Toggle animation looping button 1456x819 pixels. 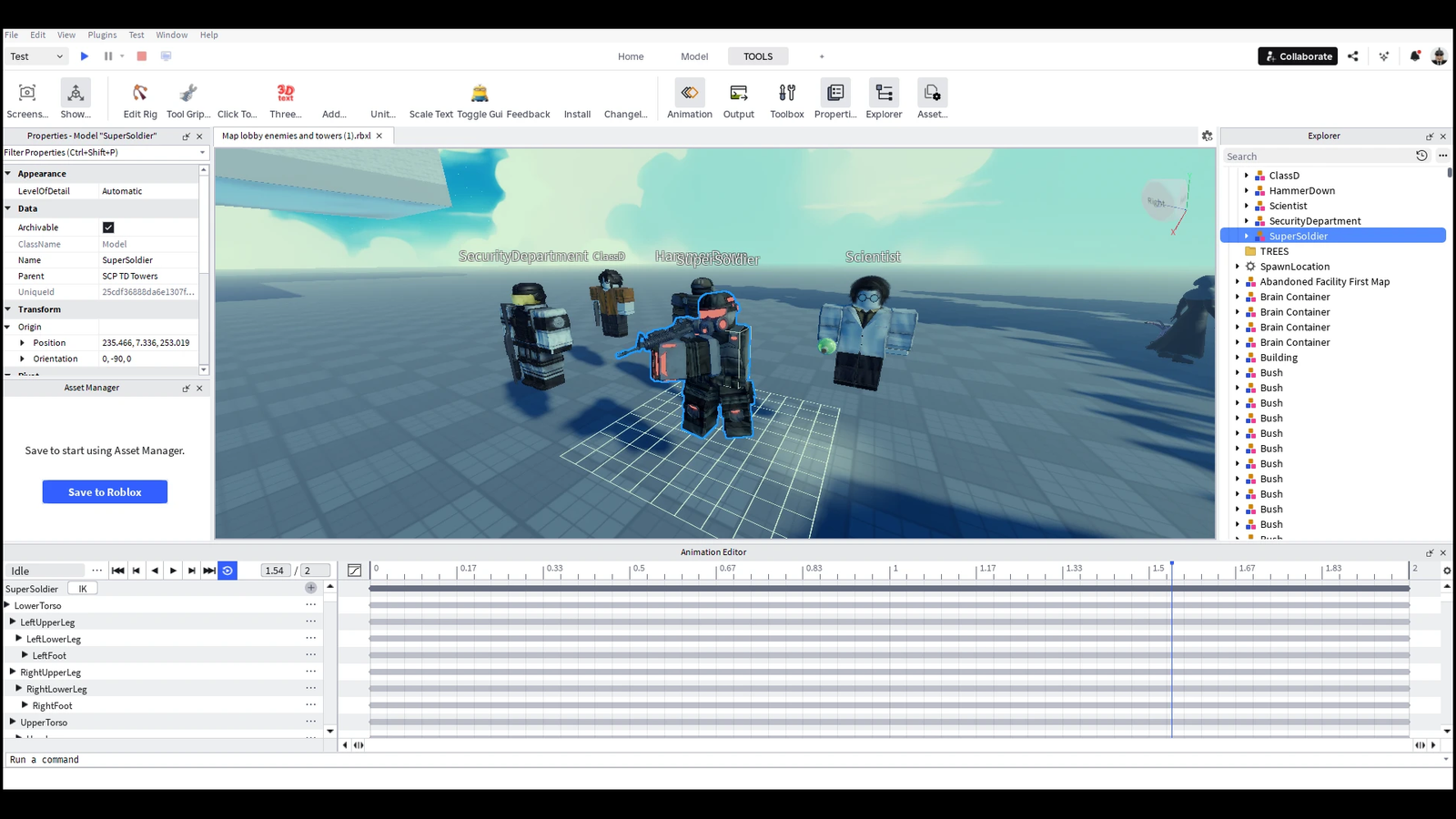point(227,571)
